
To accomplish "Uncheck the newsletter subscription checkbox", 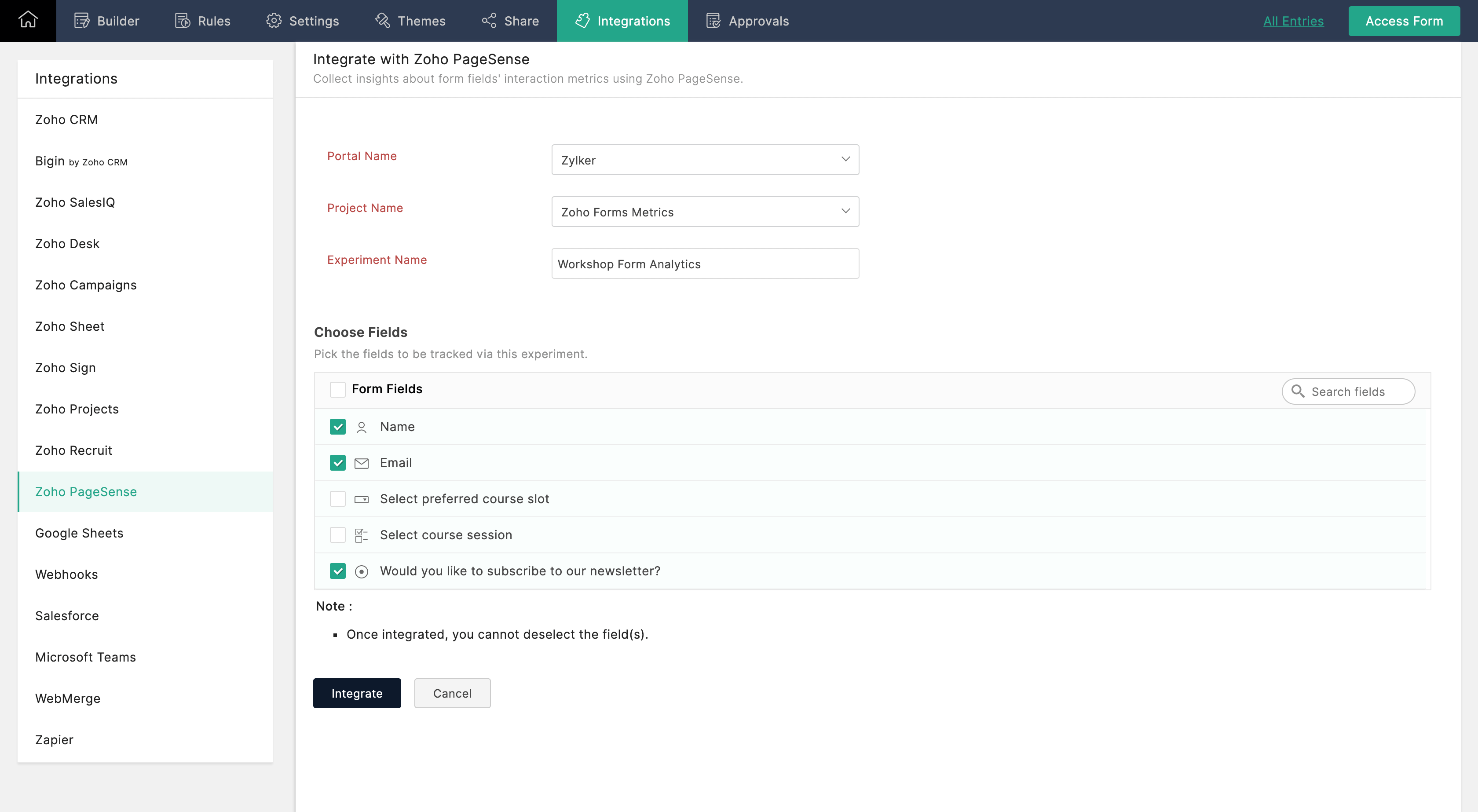I will (337, 571).
